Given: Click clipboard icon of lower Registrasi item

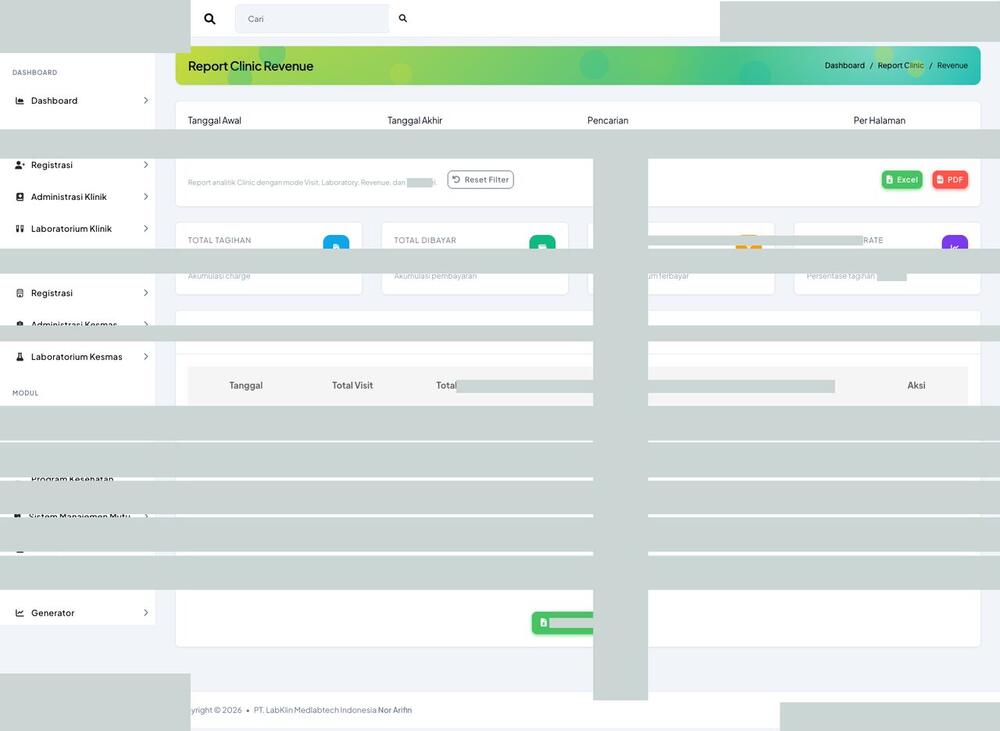Looking at the screenshot, I should 20,293.
